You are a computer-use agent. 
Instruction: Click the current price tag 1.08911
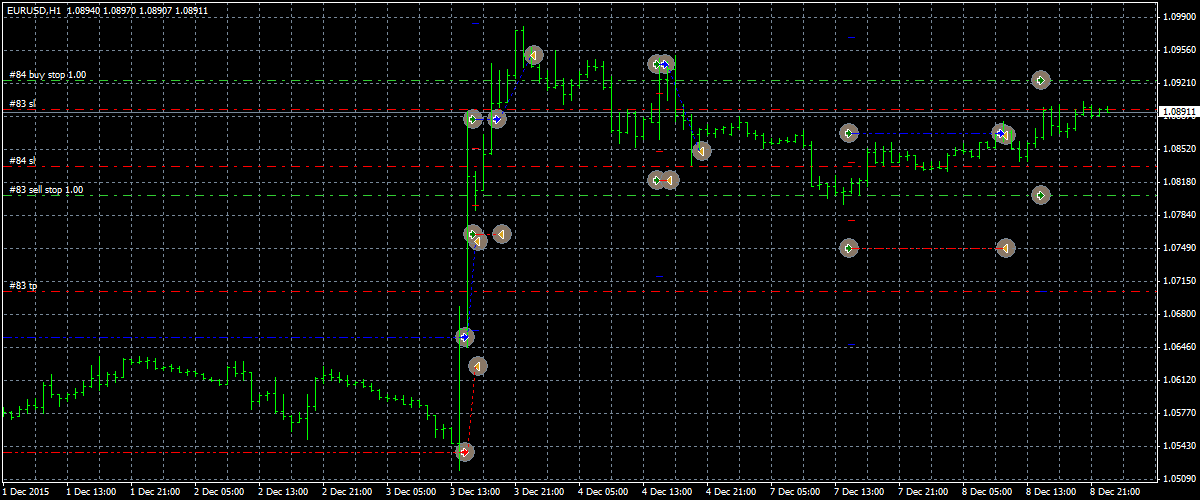[x=1176, y=113]
